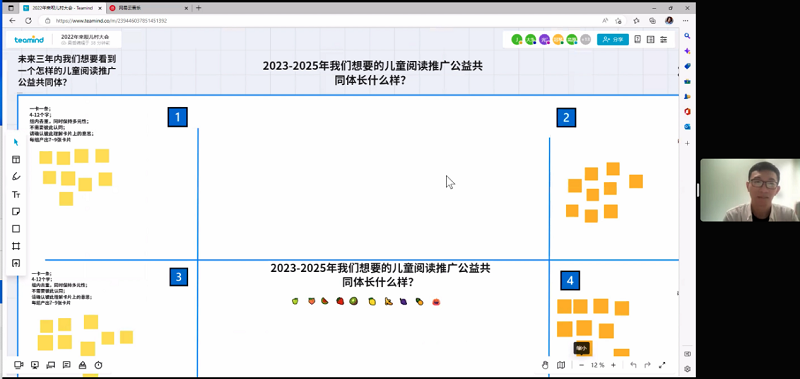Open the comments panel icon
Viewport: 800px width, 379px height.
66,365
